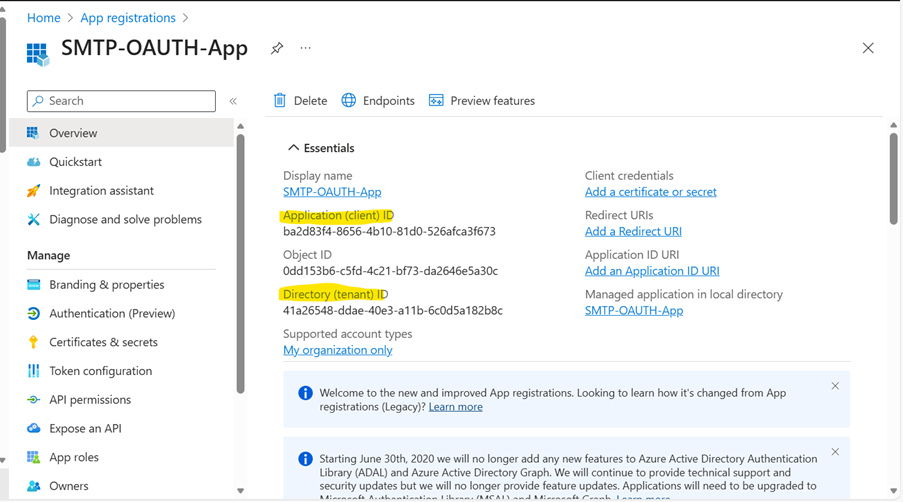The width and height of the screenshot is (903, 502).
Task: Click the Certificates & secrets key icon
Action: 33,342
